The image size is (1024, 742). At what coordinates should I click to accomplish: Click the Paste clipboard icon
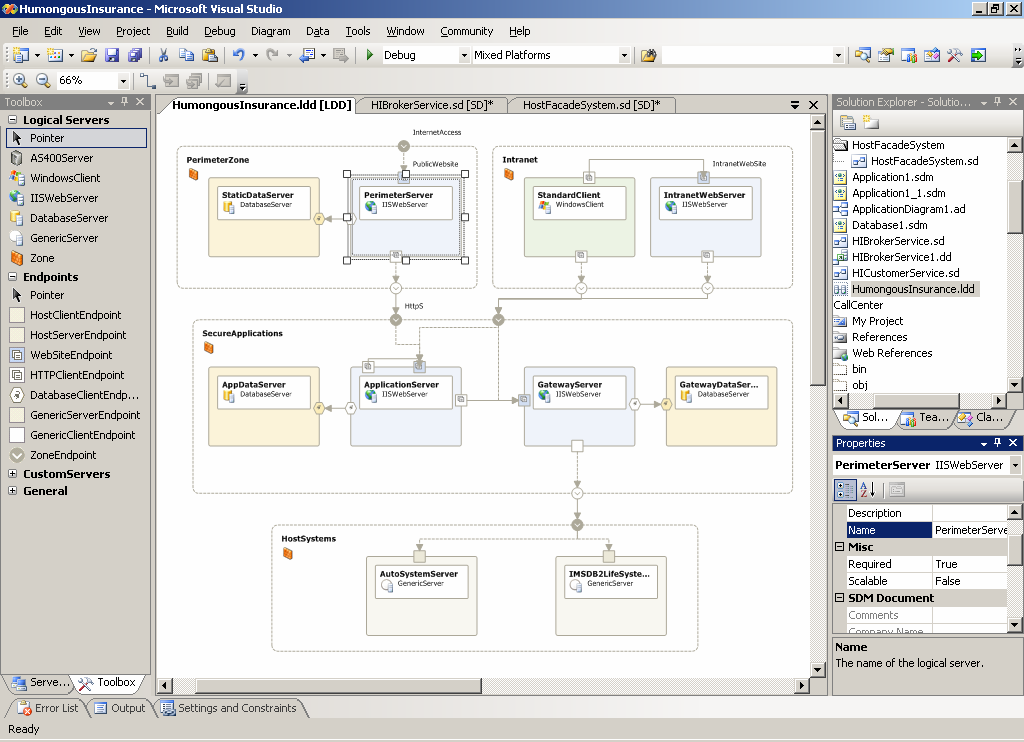click(210, 56)
